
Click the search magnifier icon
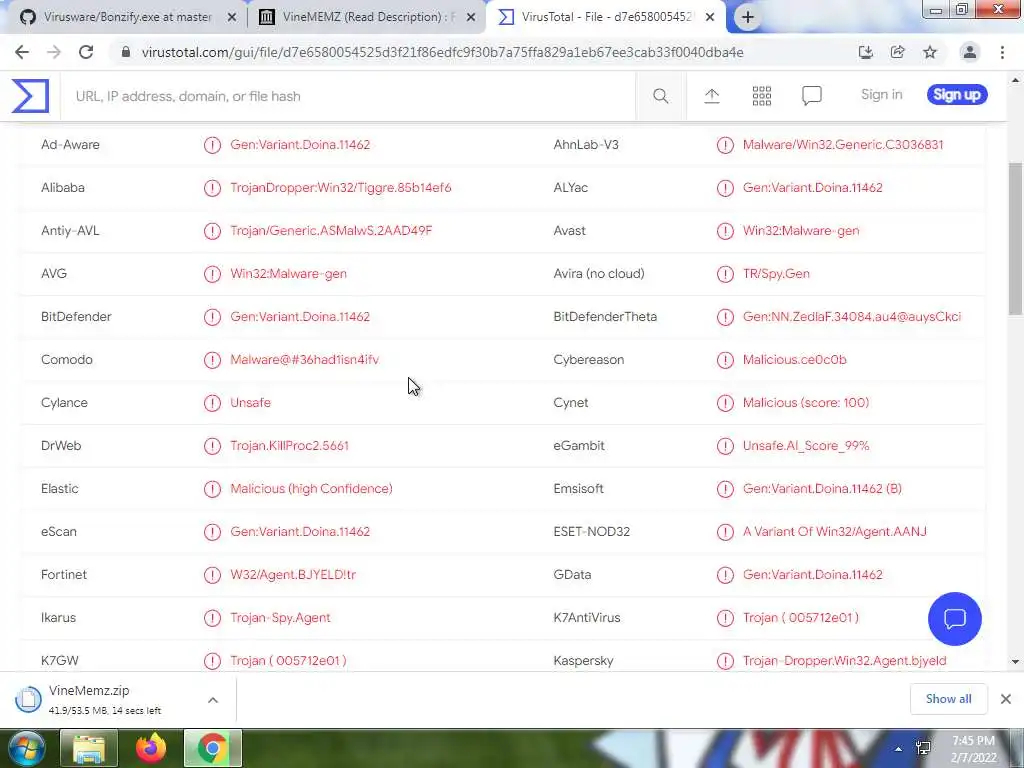[660, 96]
